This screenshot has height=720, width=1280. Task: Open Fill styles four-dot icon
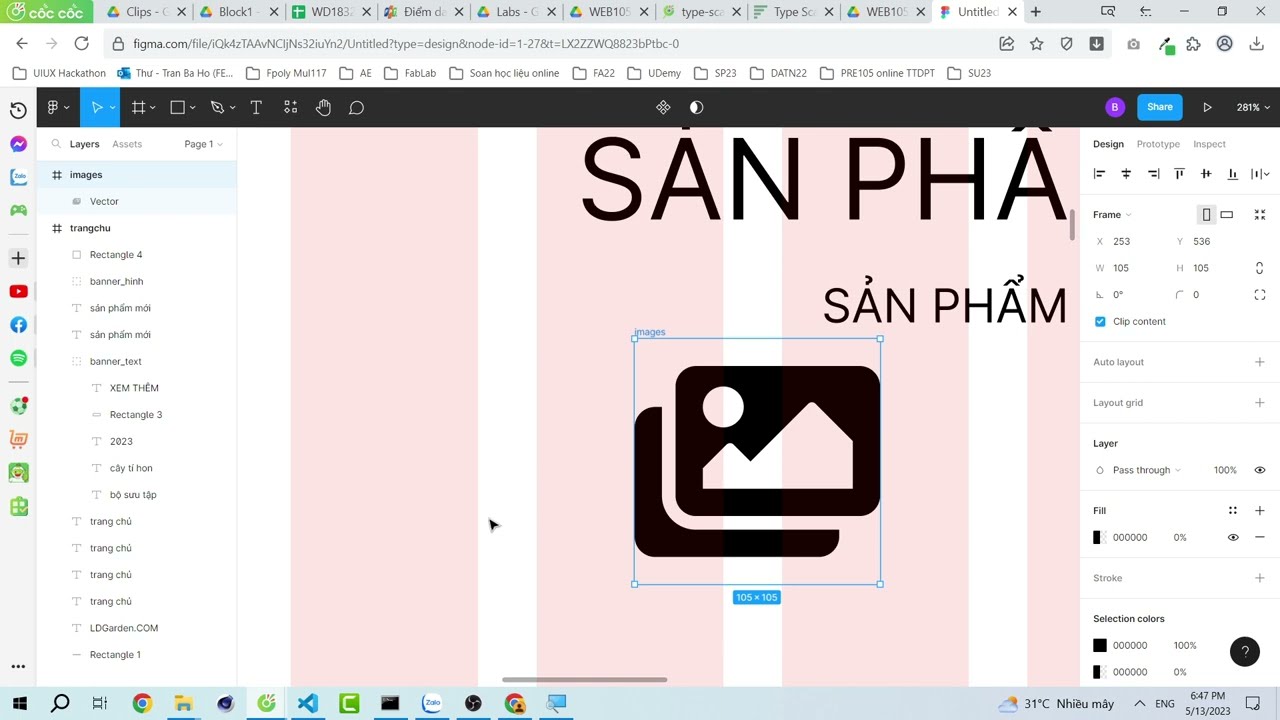tap(1233, 510)
